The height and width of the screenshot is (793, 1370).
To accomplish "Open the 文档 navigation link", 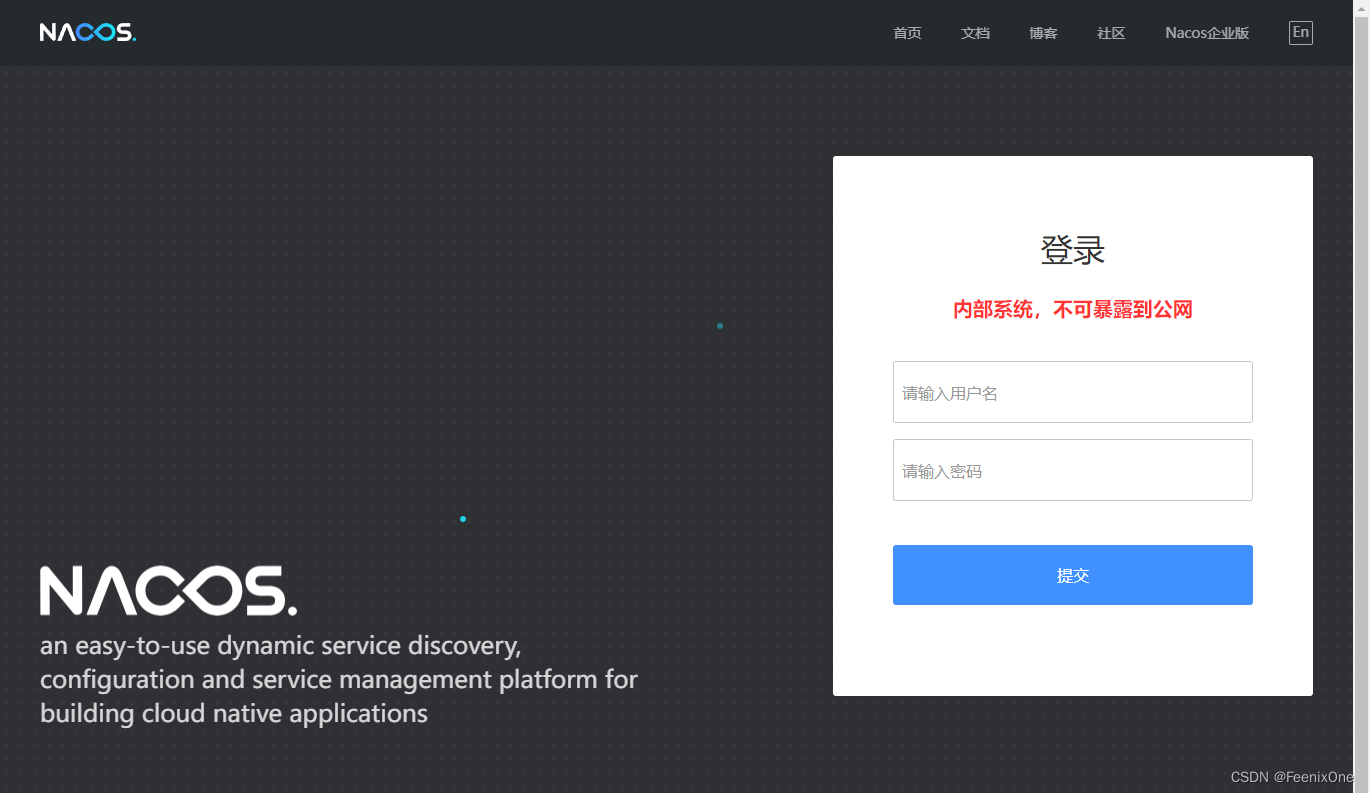I will click(x=975, y=33).
